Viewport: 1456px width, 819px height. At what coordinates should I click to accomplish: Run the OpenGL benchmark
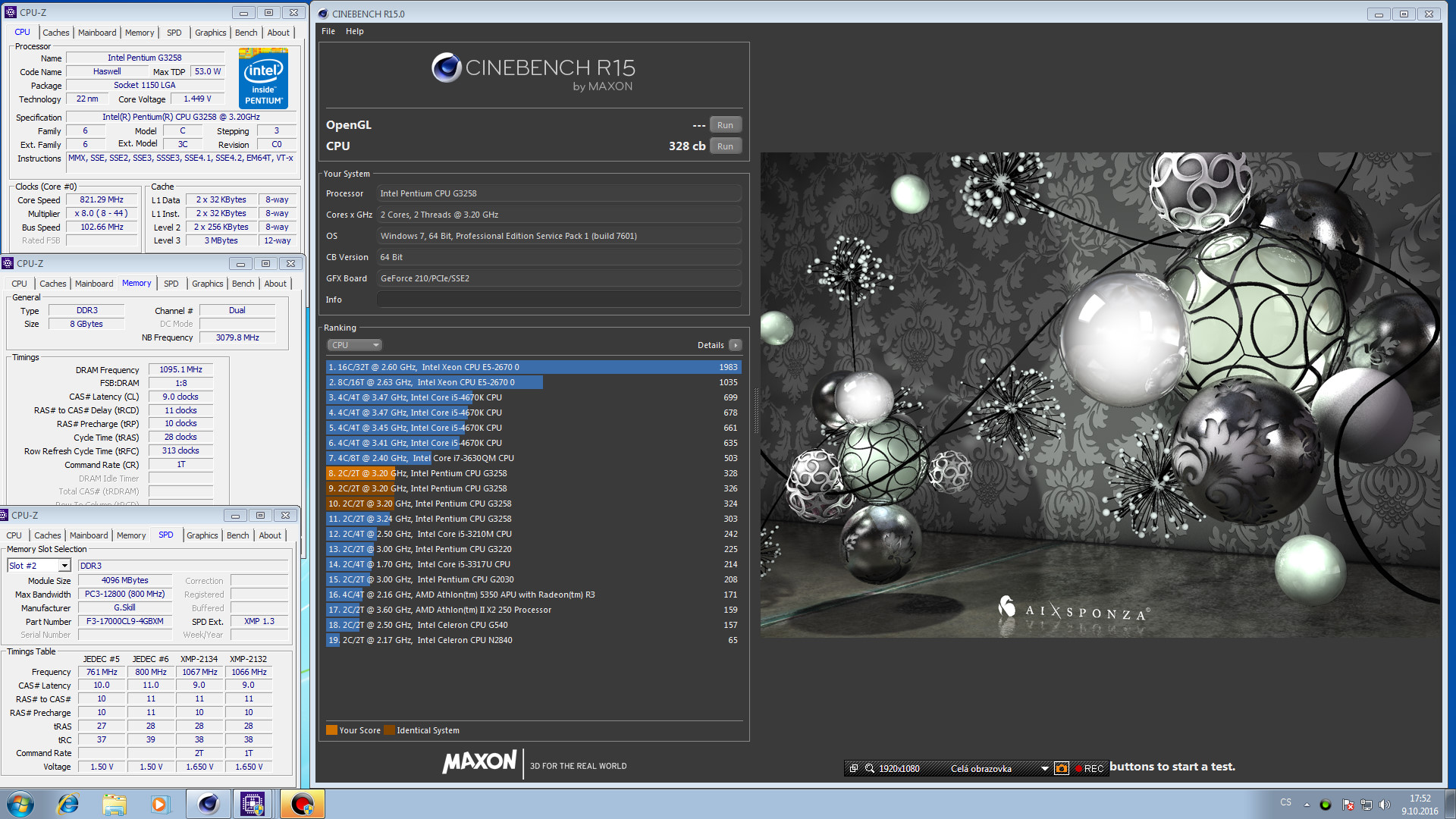tap(725, 125)
